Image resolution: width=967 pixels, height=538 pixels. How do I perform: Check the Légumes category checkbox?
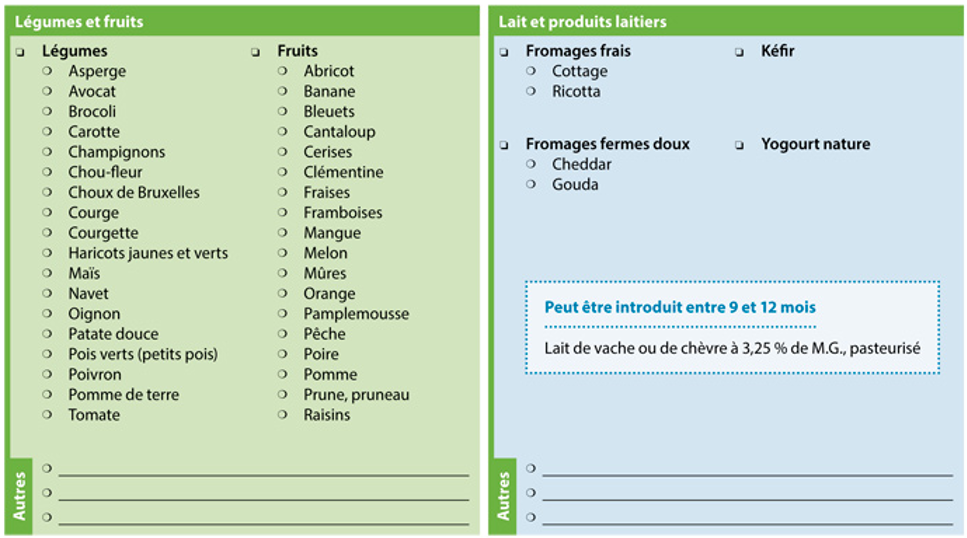(21, 52)
